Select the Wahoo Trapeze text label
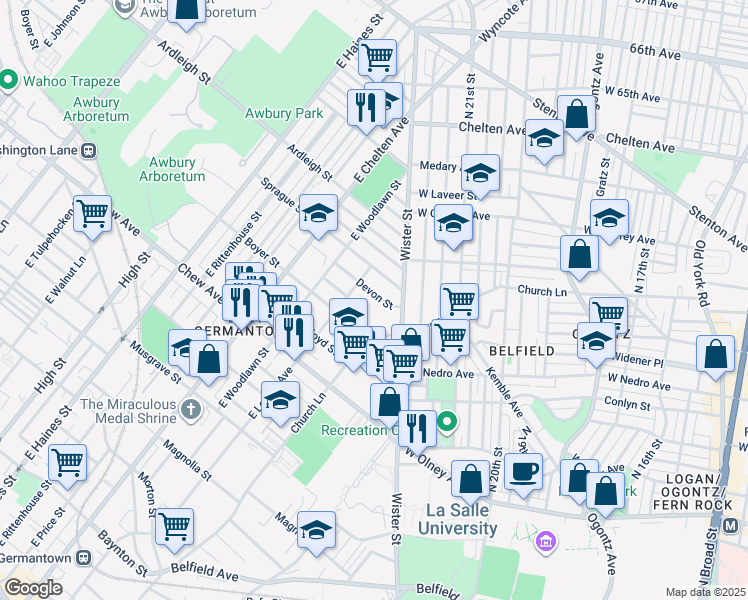This screenshot has width=748, height=600. pyautogui.click(x=72, y=81)
